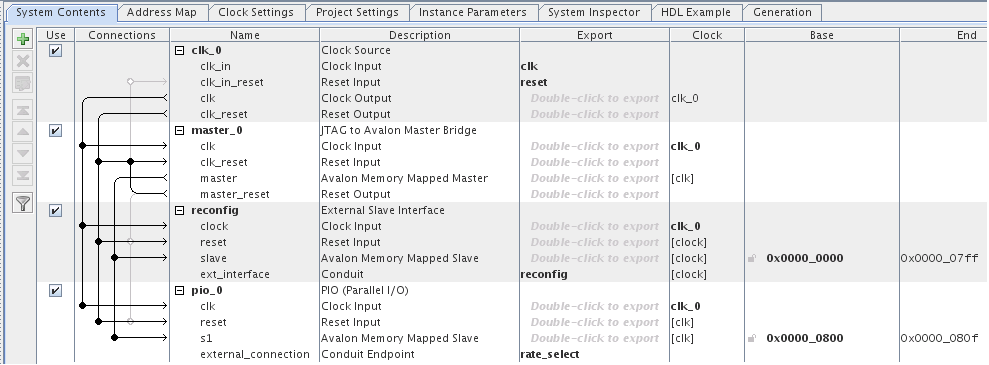989x365 pixels.
Task: Open the filter funnel icon
Action: [x=23, y=203]
